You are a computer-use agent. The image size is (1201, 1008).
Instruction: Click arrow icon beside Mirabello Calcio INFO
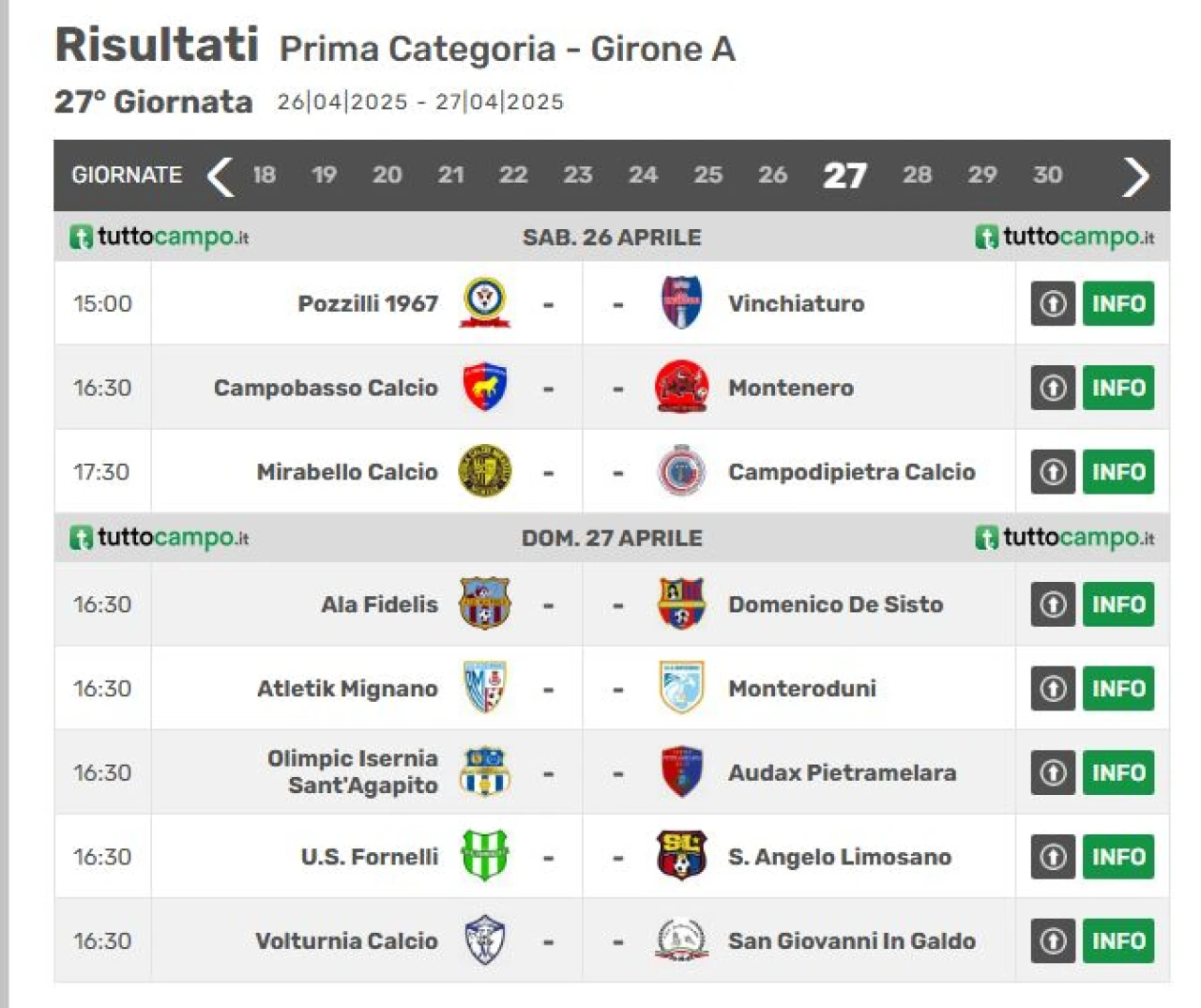click(1053, 471)
